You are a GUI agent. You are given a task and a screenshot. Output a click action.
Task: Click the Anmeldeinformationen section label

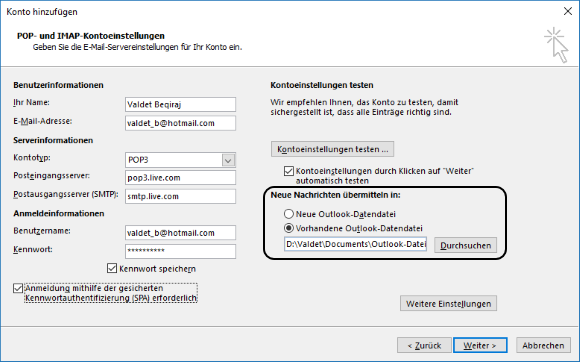[59, 213]
